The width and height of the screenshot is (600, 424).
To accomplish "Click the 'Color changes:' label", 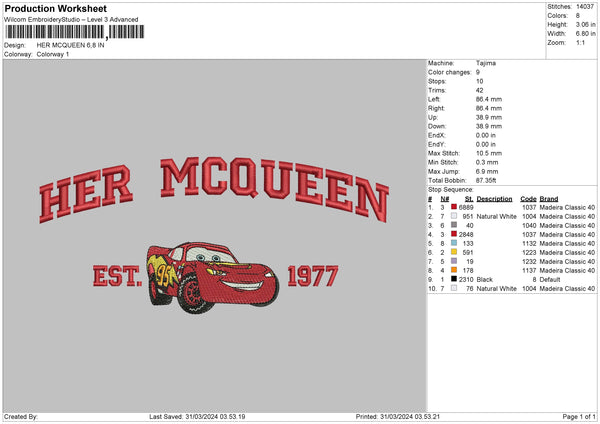I will coord(450,72).
